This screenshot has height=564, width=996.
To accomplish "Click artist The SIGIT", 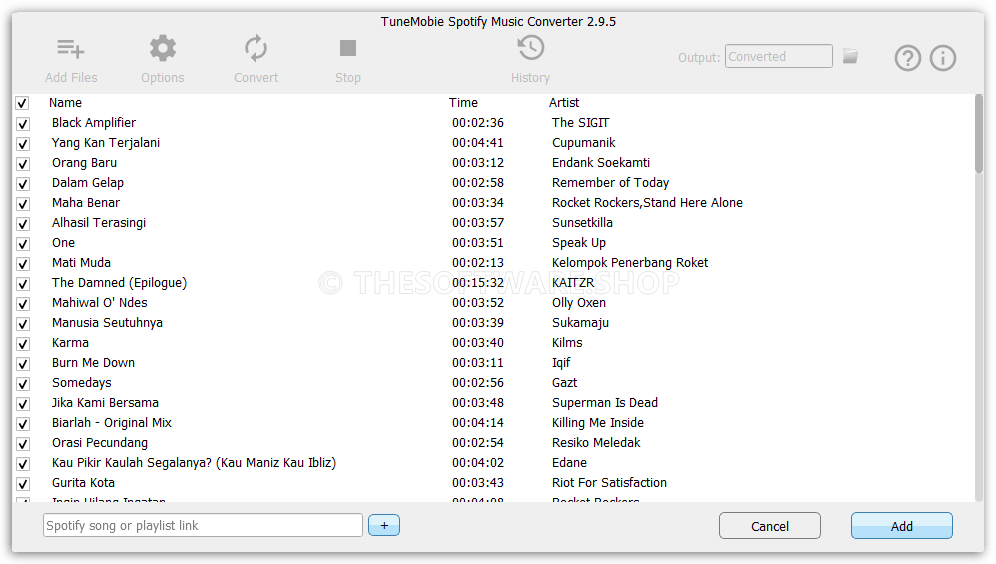I will pos(581,123).
